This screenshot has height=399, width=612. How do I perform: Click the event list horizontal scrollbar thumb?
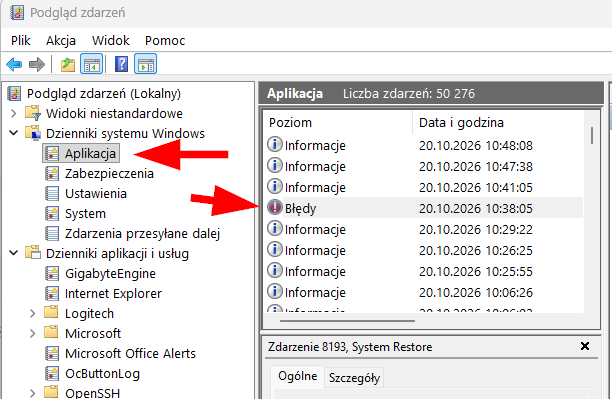pyautogui.click(x=347, y=321)
